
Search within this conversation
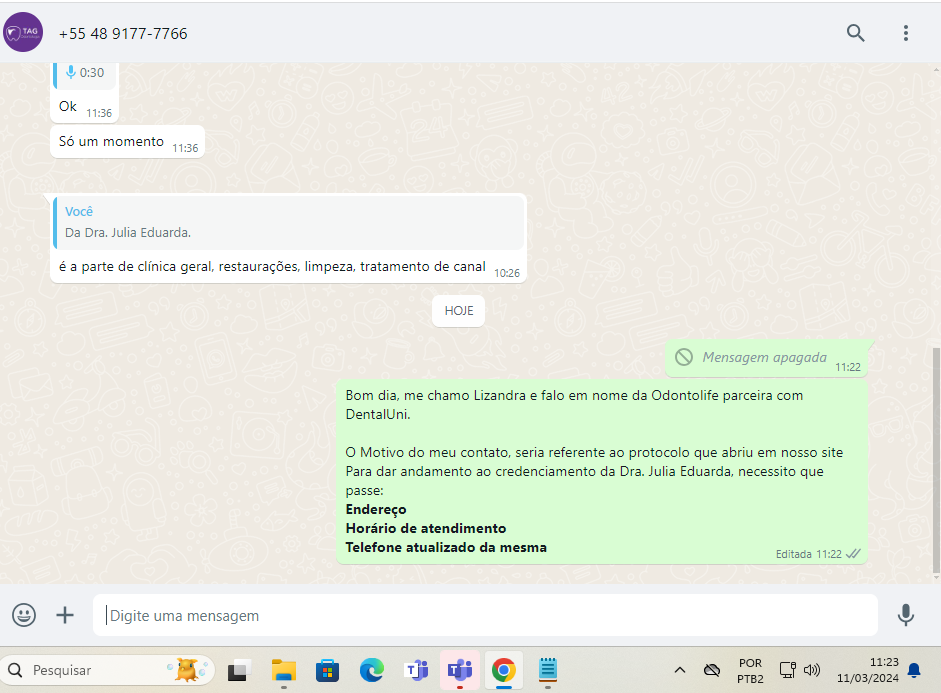[855, 33]
